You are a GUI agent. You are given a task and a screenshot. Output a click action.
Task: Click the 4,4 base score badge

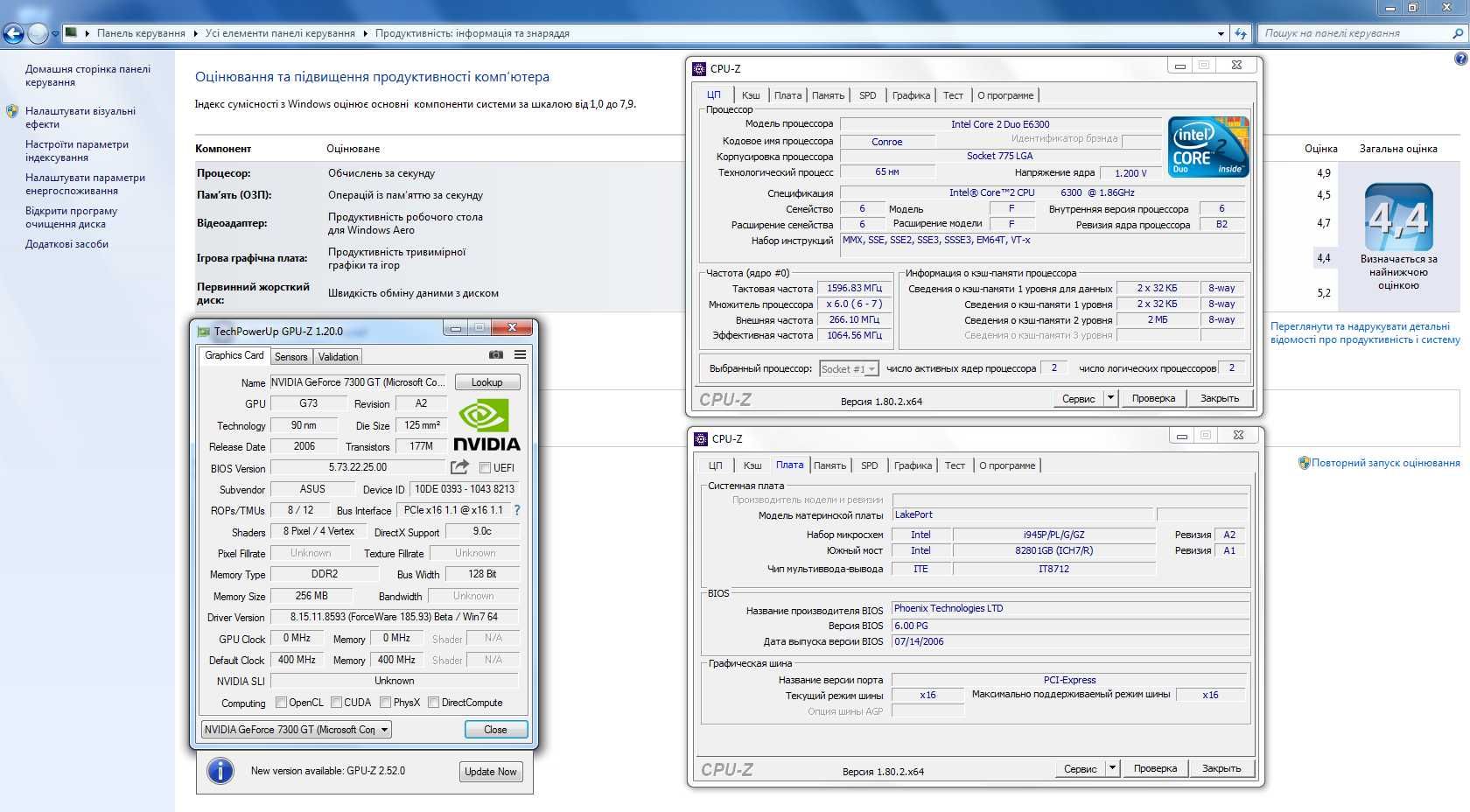point(1398,217)
